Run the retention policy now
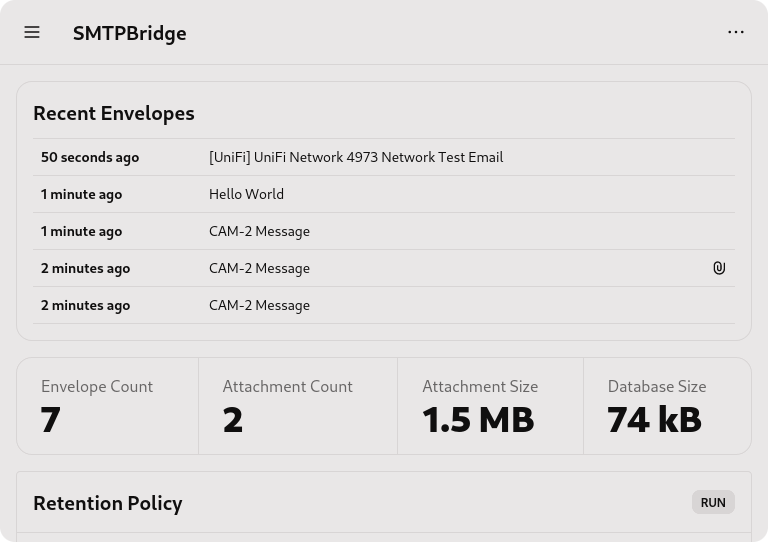This screenshot has width=768, height=542. 713,502
